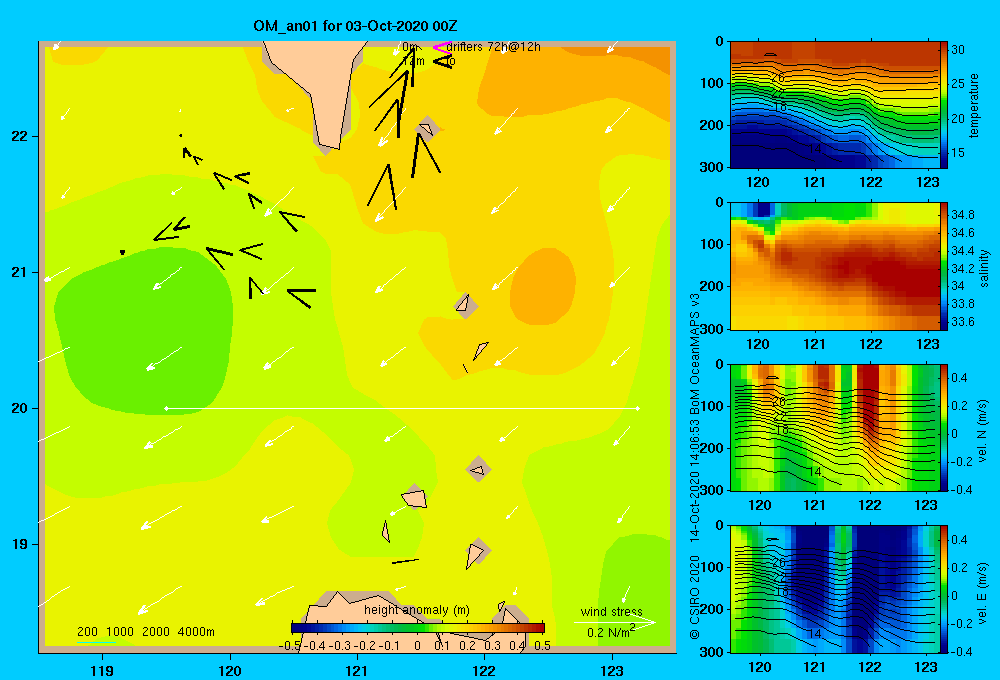Click the salinity color bar
This screenshot has width=1000, height=680.
tap(944, 266)
